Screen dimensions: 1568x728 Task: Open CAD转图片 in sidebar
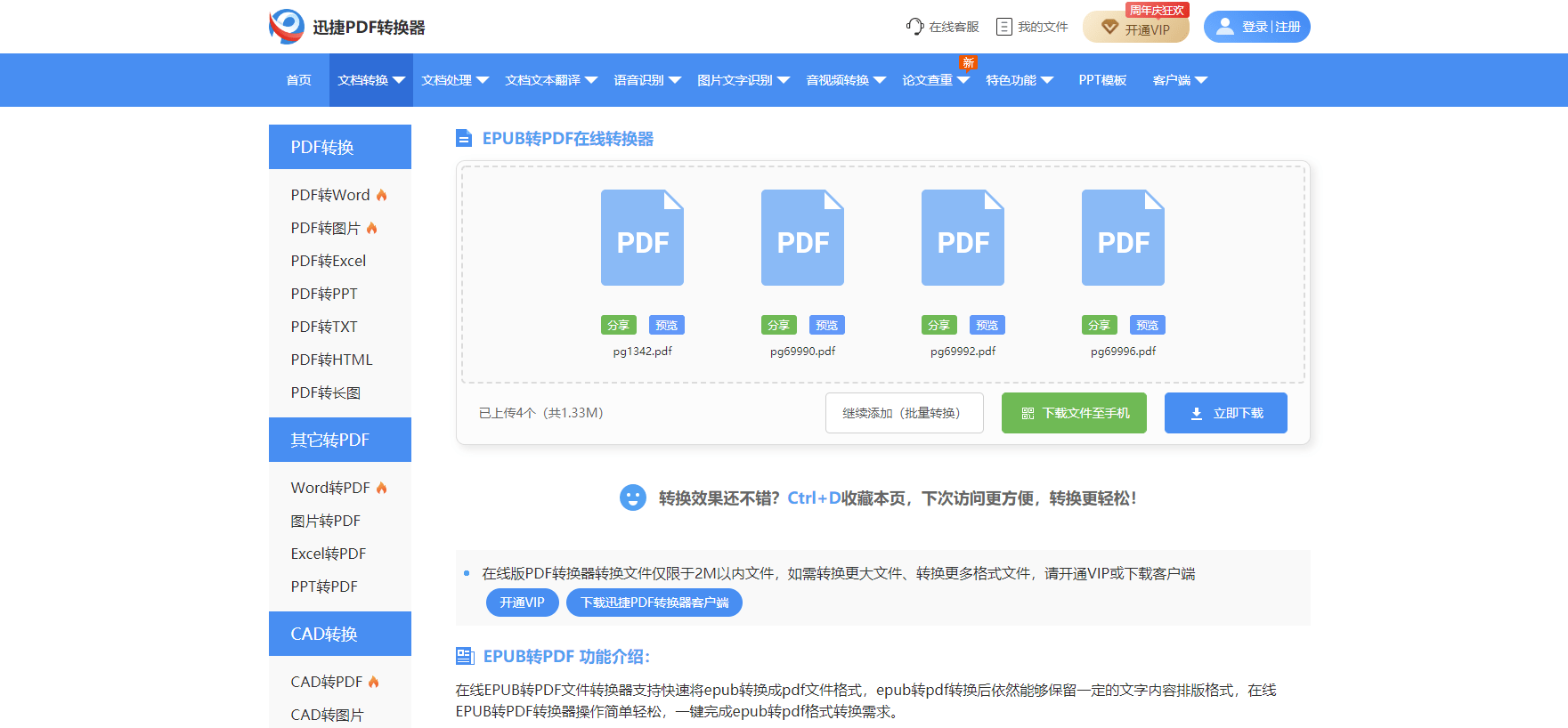328,715
